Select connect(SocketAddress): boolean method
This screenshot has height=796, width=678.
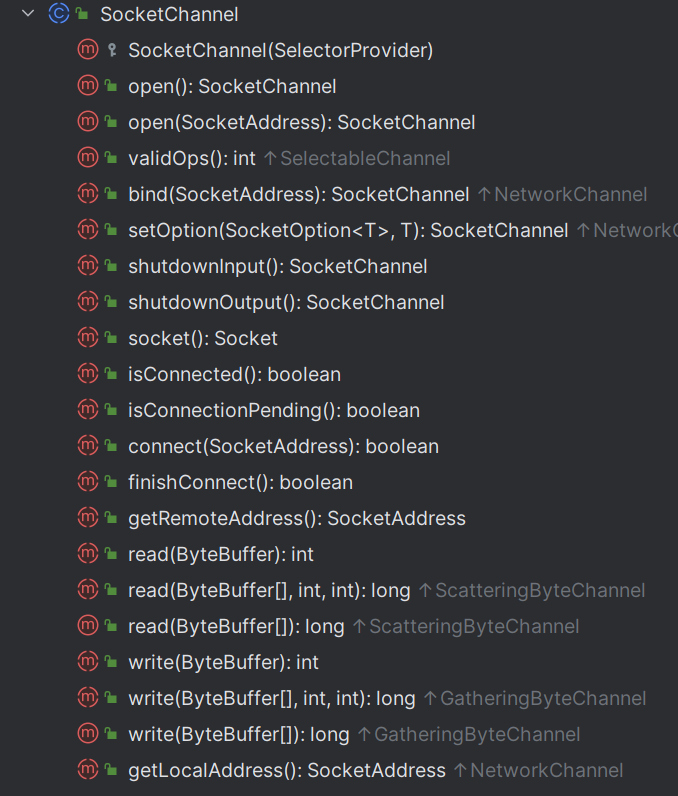coord(283,446)
